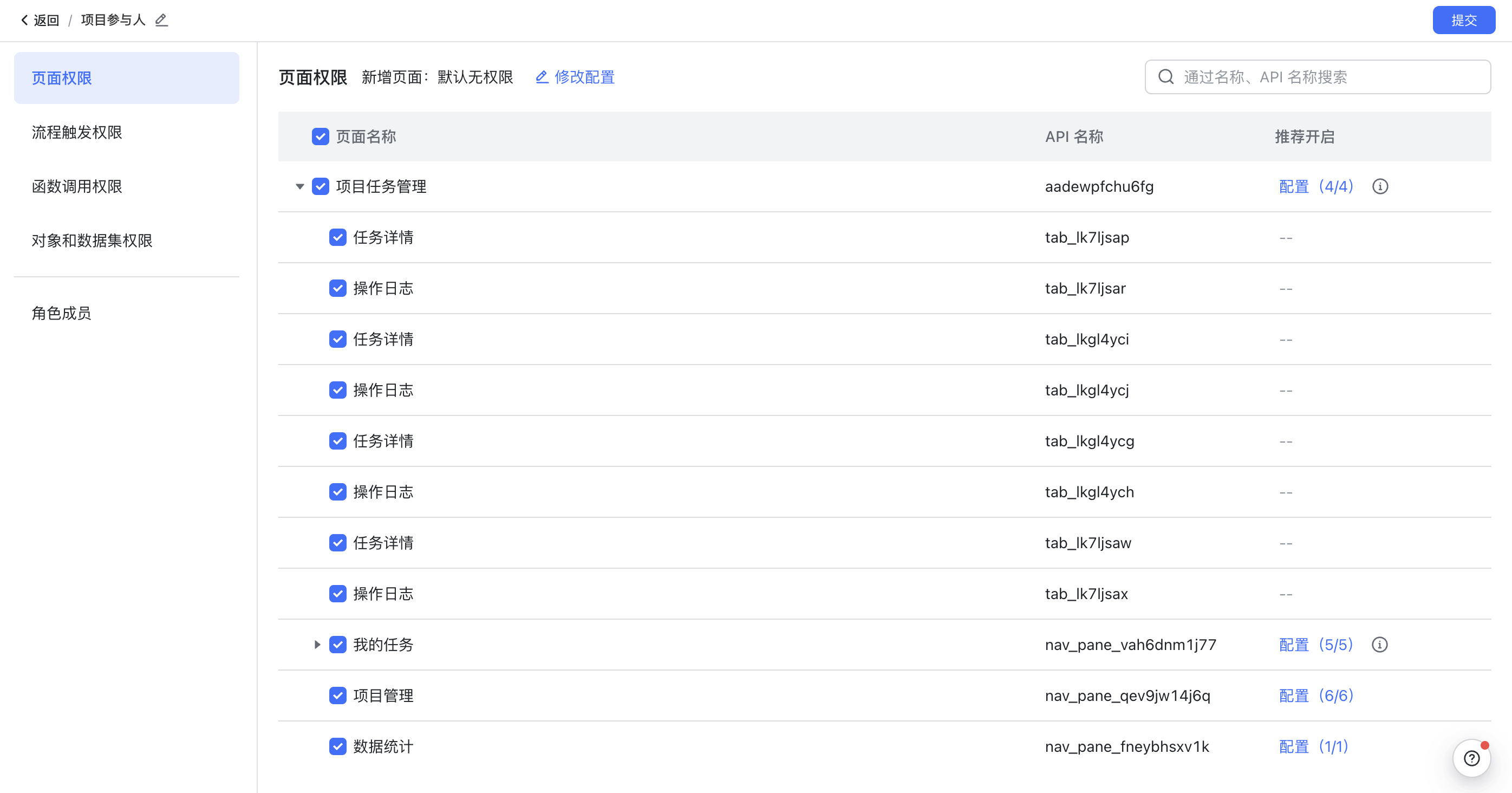Uncheck 操作日志 checkbox for tab_lk7ljsar

(338, 288)
